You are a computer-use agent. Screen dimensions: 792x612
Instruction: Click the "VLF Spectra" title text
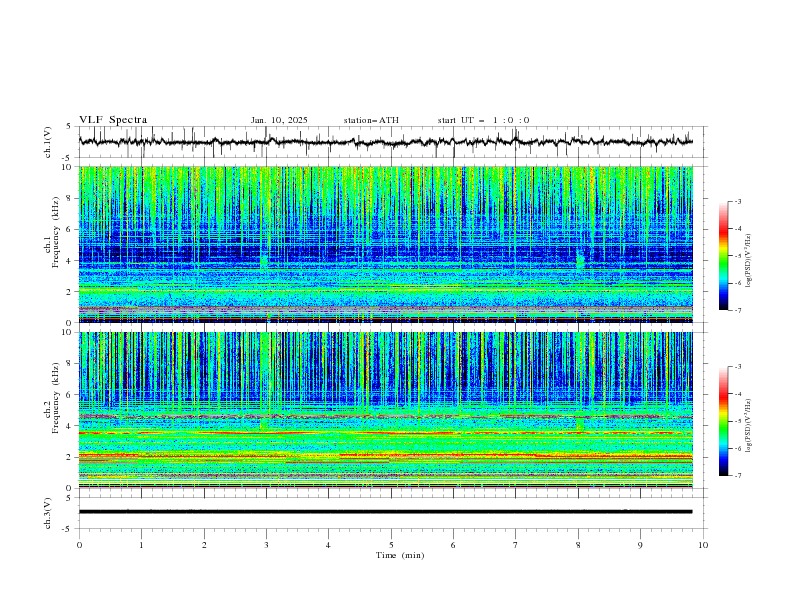click(113, 120)
